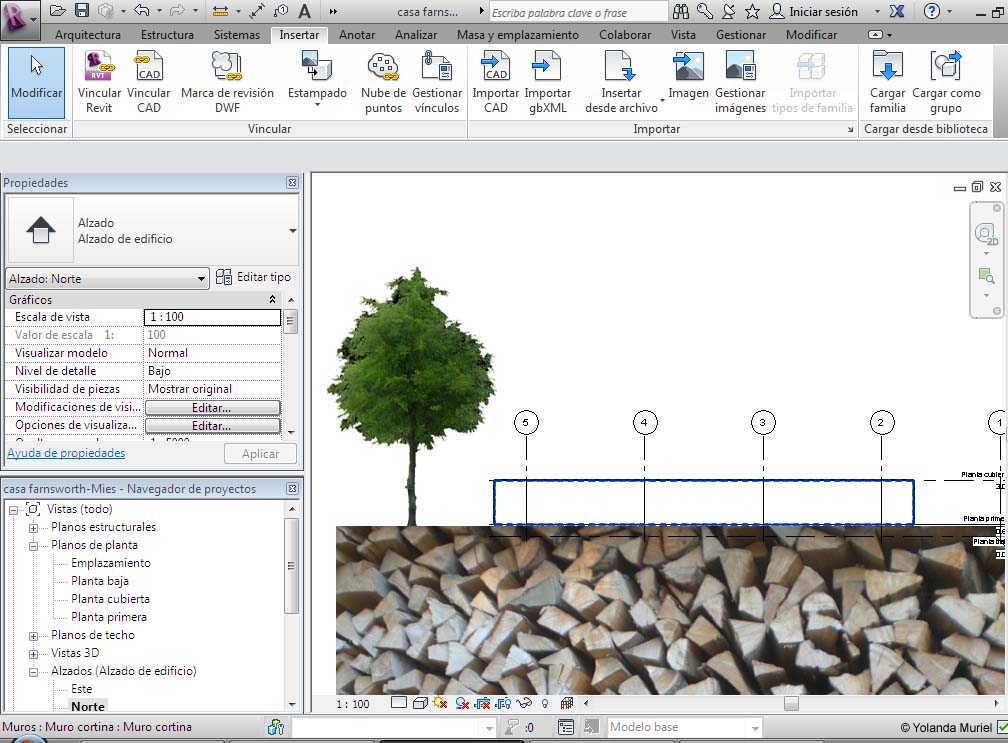Click the Escala de vista field
Screen dimensions: 1008x743
(x=212, y=317)
